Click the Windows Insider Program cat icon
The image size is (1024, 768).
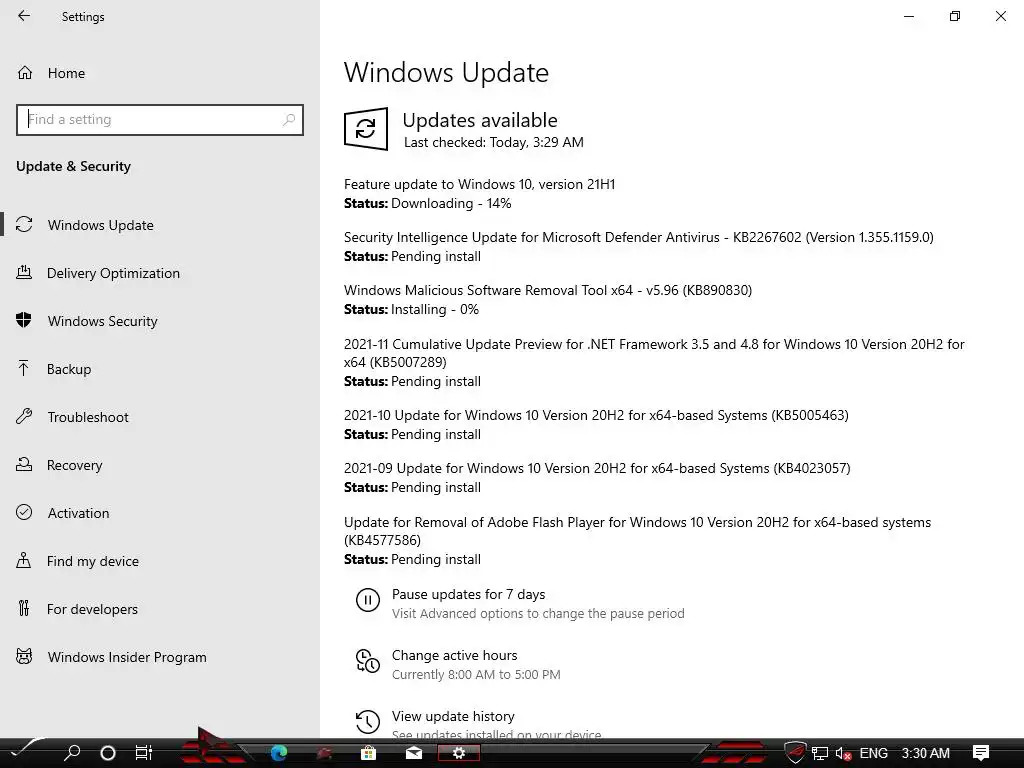pyautogui.click(x=24, y=656)
